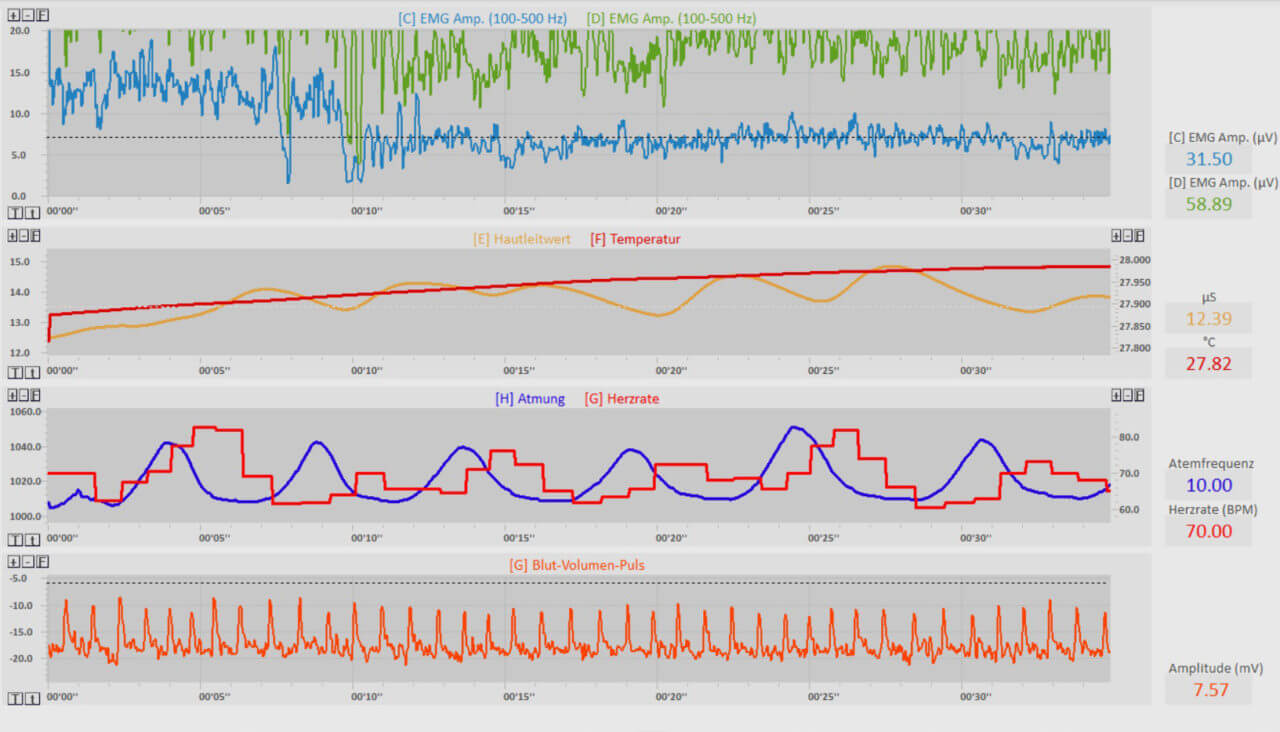Click the Amplitude (mV) readout showing 7.57
This screenshot has width=1280, height=732.
[x=1208, y=690]
